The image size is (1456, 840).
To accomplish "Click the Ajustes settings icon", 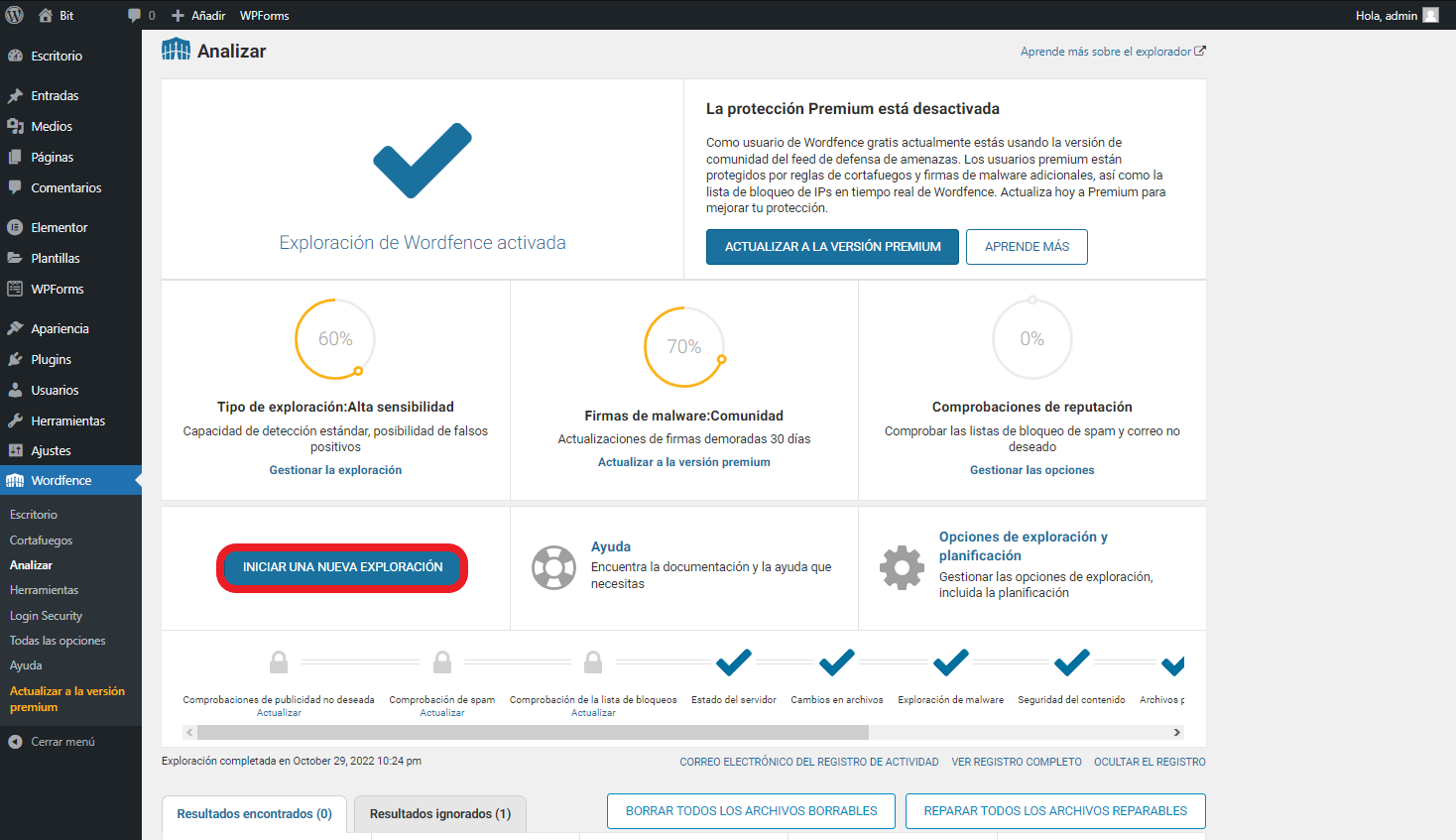I will pyautogui.click(x=15, y=450).
